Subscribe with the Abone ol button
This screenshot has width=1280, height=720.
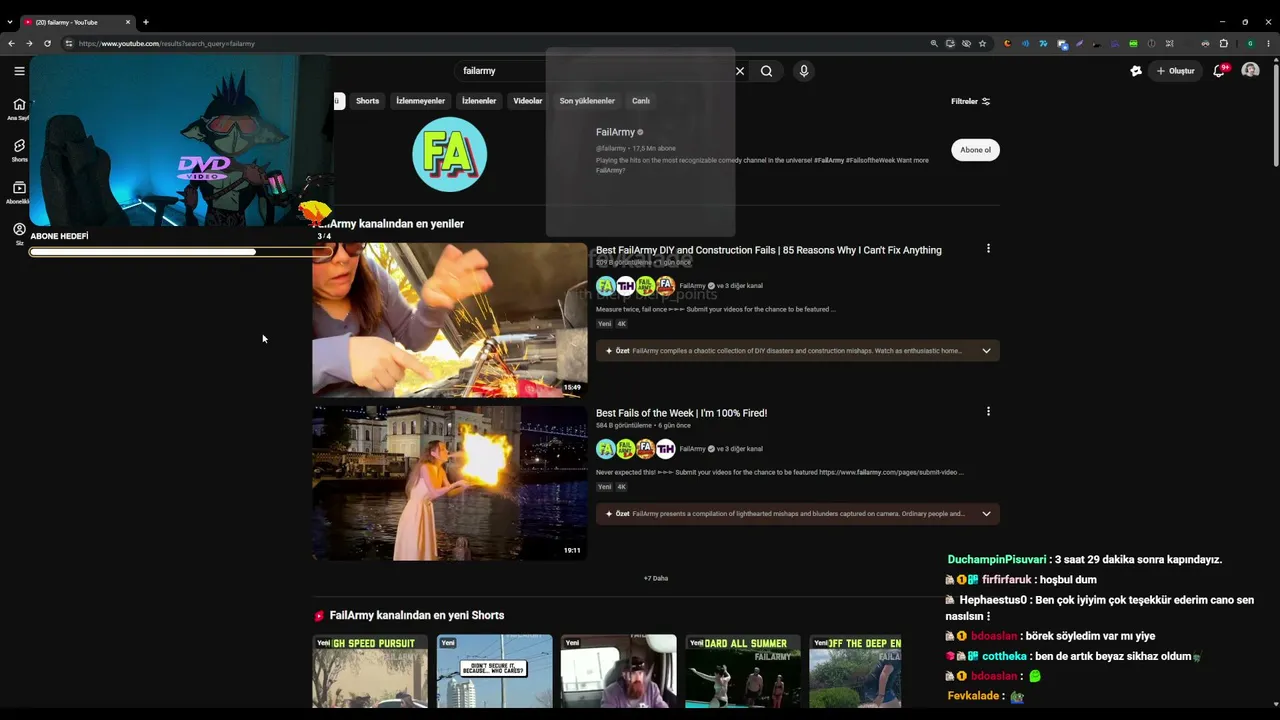pyautogui.click(x=975, y=150)
